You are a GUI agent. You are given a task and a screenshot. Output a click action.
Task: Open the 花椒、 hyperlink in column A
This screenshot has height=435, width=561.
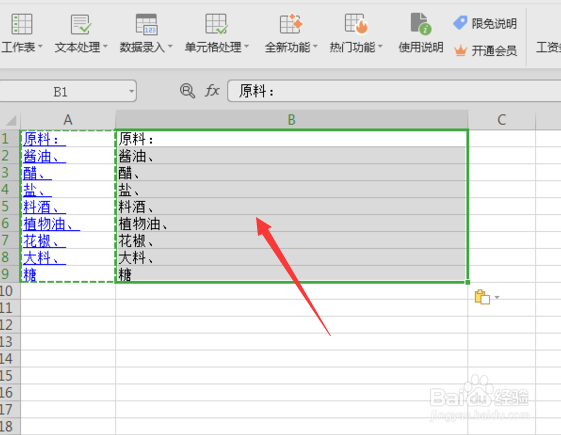(44, 241)
